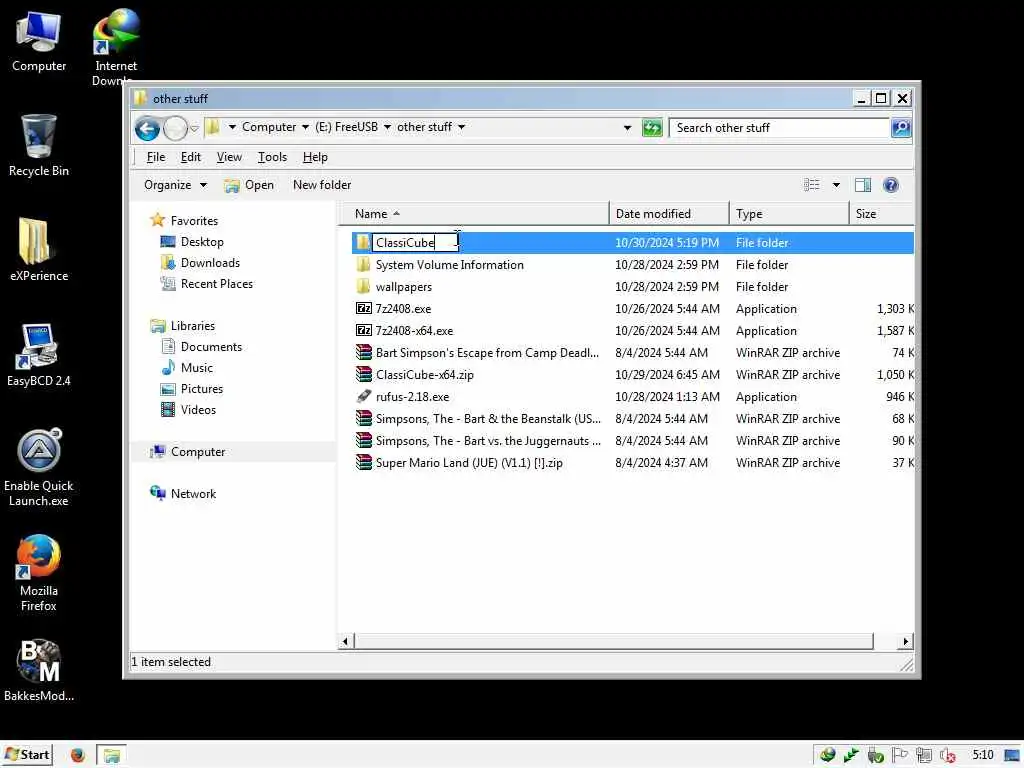Open the Edit menu
This screenshot has height=768, width=1024.
[x=191, y=157]
